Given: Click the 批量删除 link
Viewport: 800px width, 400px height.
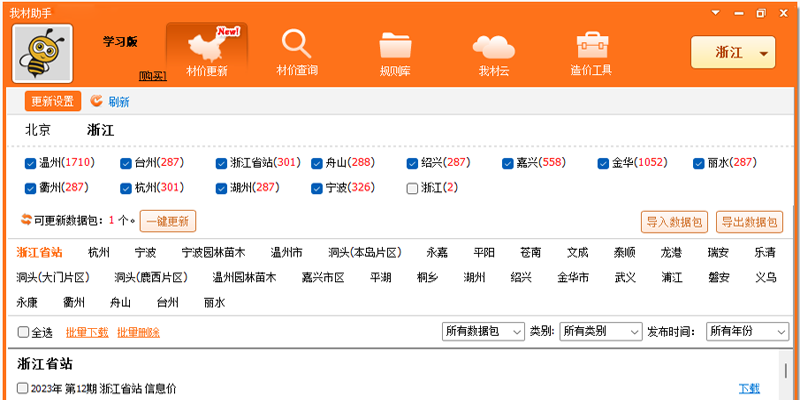Looking at the screenshot, I should click(x=138, y=333).
